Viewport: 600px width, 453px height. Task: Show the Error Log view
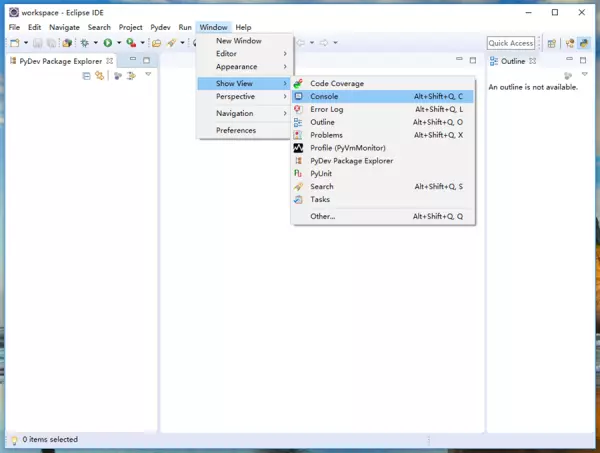(383, 109)
